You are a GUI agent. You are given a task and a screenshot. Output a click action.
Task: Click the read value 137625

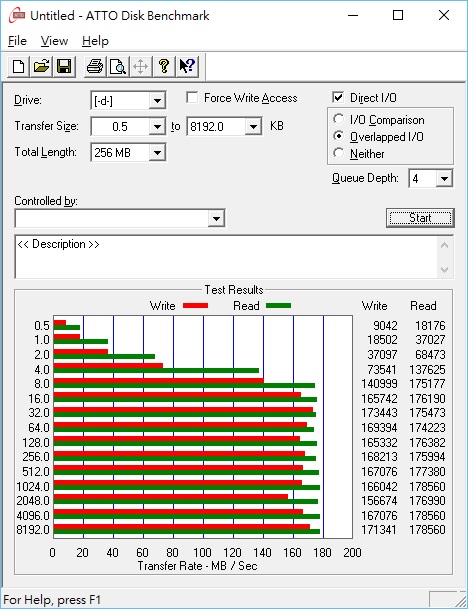point(427,369)
